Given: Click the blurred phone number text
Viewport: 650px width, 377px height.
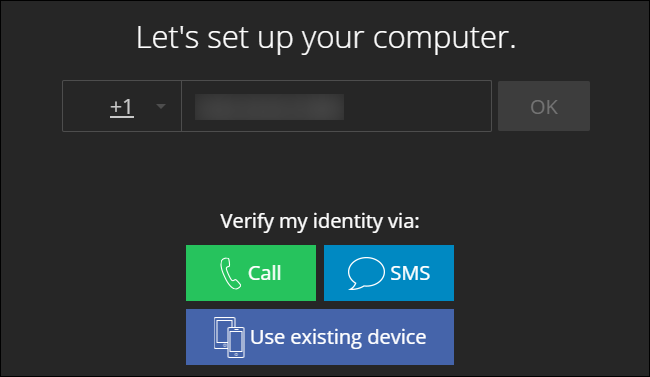Looking at the screenshot, I should [269, 107].
